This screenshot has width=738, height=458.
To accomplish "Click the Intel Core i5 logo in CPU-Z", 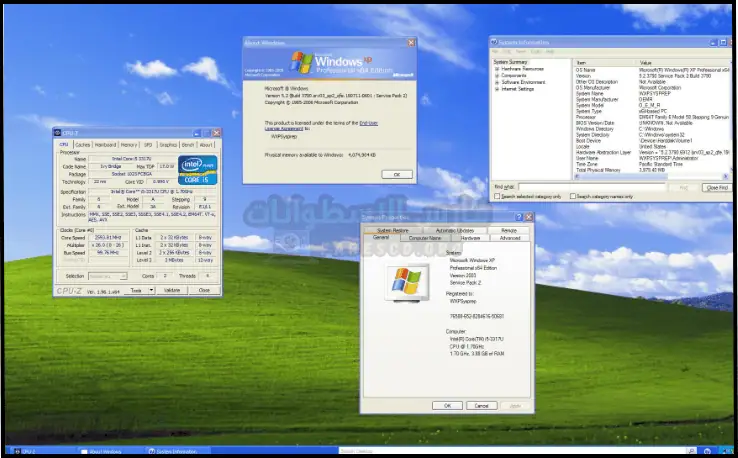I will click(197, 171).
